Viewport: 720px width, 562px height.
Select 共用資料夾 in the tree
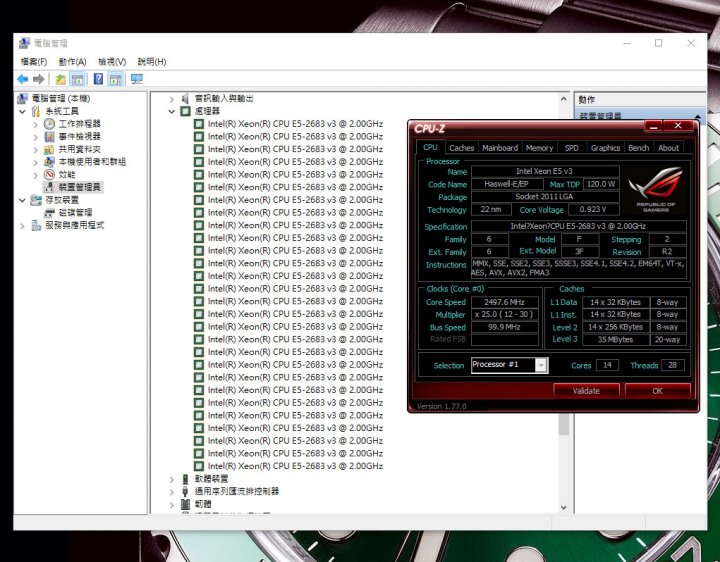[x=79, y=149]
